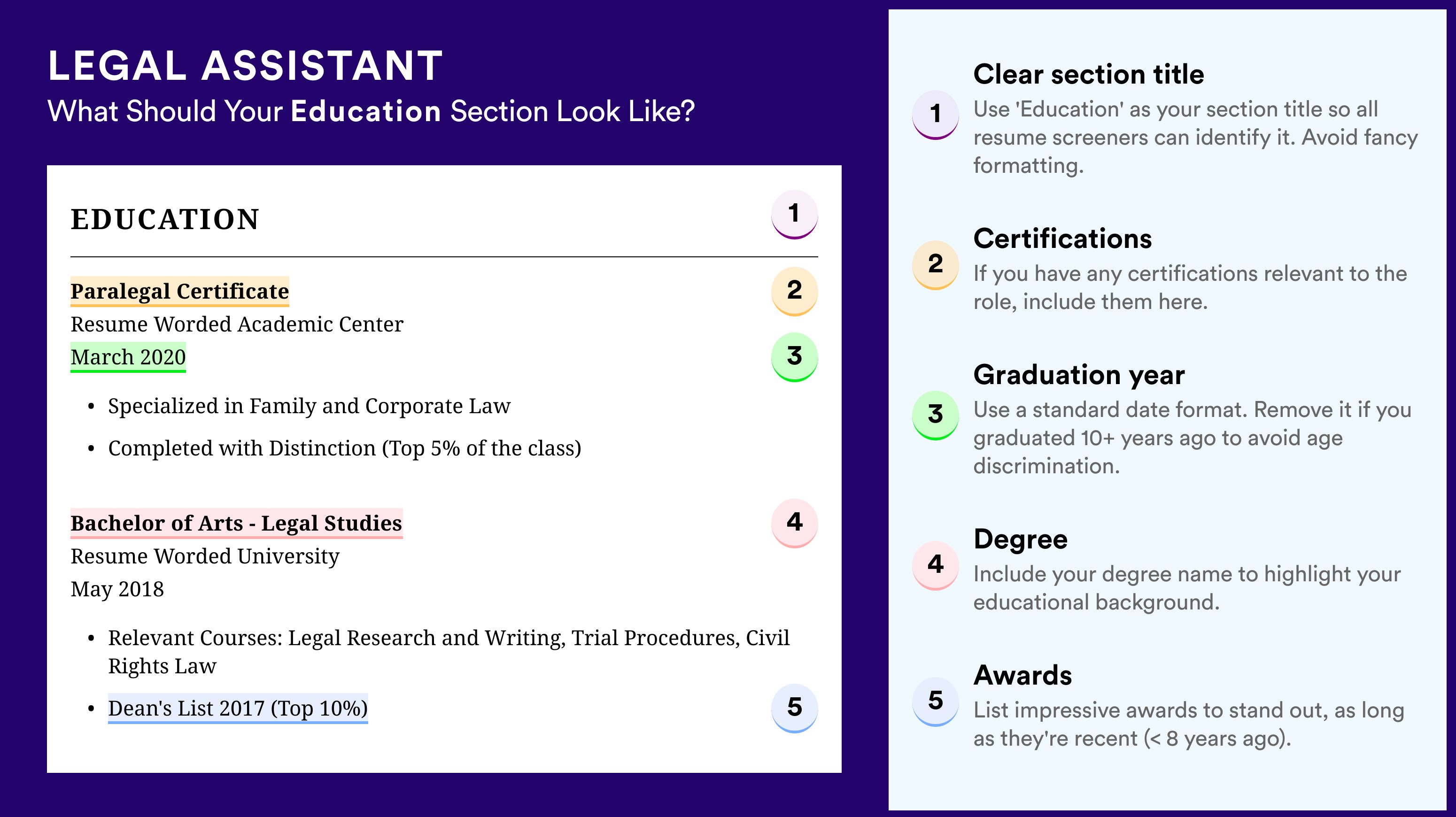The image size is (1456, 817).
Task: Click the LEGAL ASSISTANT title
Action: 245,66
